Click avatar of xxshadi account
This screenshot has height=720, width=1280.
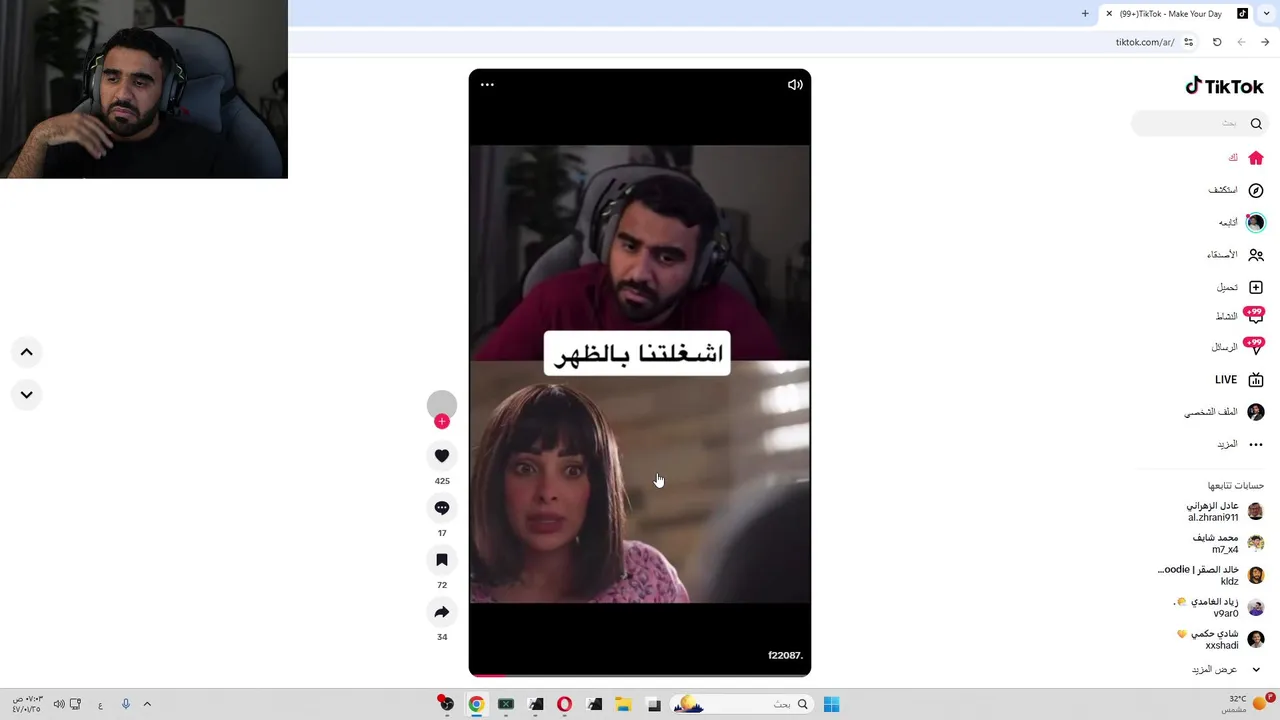click(x=1256, y=639)
